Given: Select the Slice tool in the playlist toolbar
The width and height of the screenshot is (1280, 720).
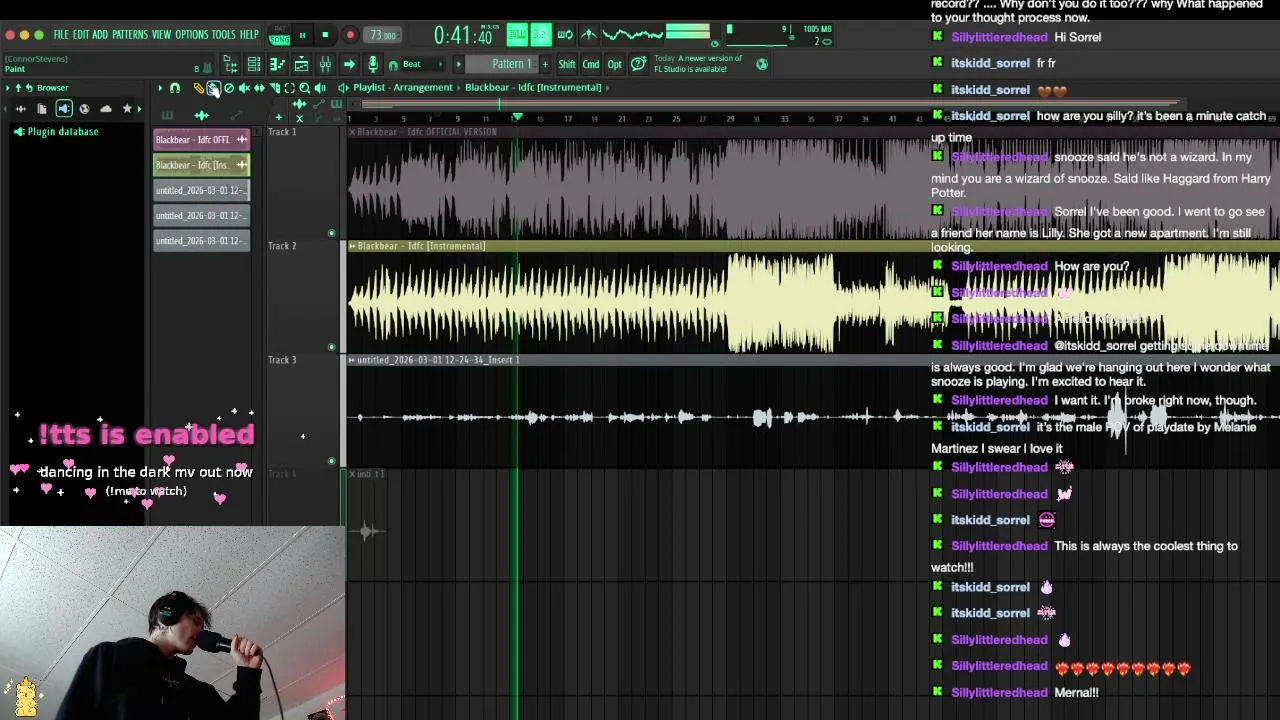Looking at the screenshot, I should (274, 88).
